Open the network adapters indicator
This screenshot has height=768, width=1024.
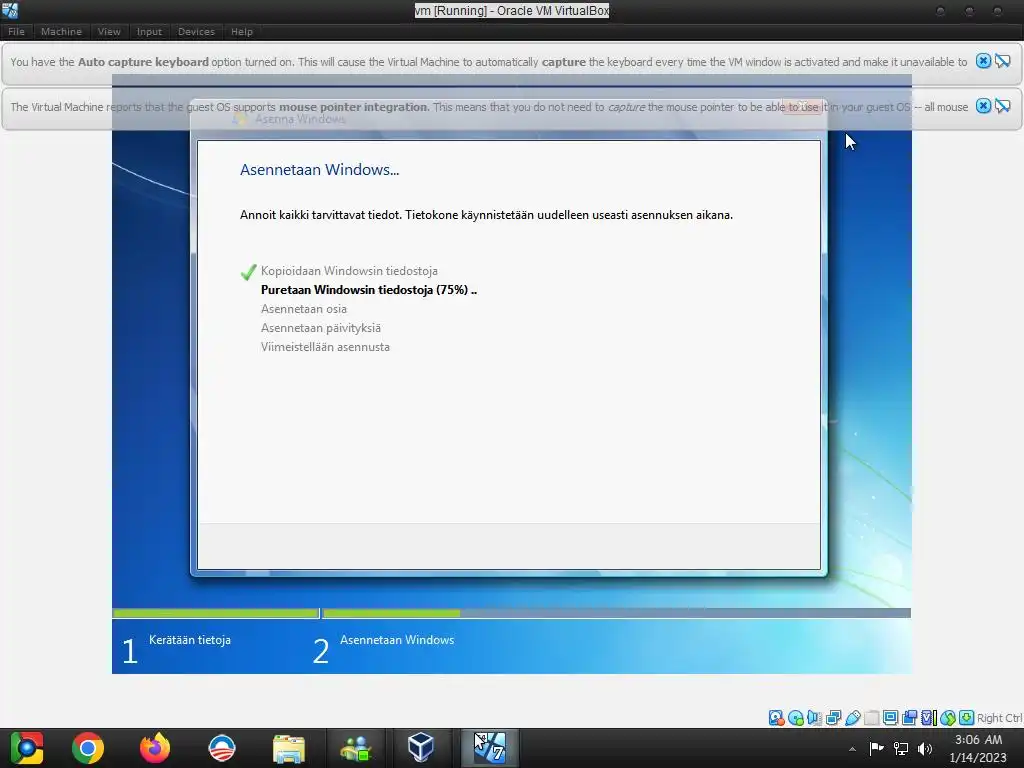tap(833, 718)
